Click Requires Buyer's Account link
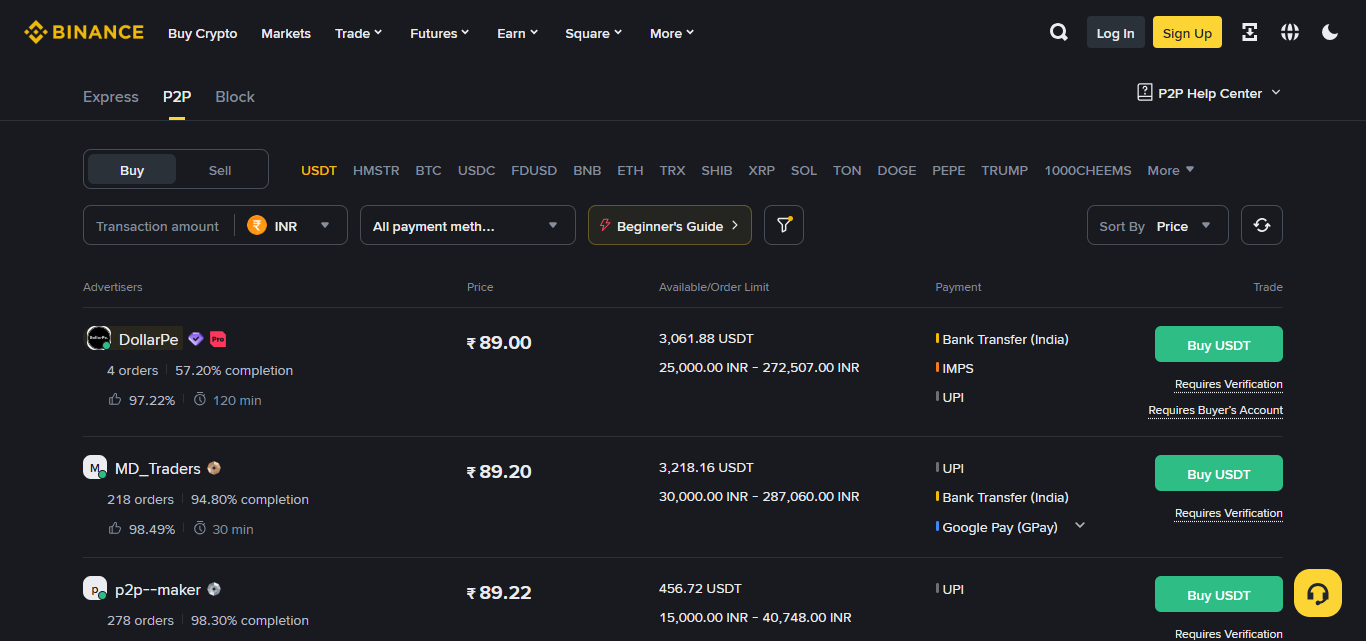Screen dimensions: 1366x641 [x=1215, y=410]
